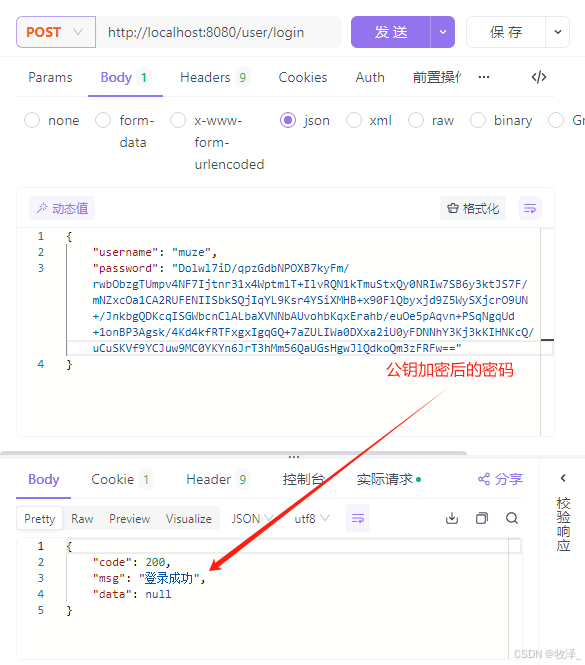This screenshot has height=665, width=585.
Task: Open the 实际请求 actual request tab
Action: pos(389,479)
